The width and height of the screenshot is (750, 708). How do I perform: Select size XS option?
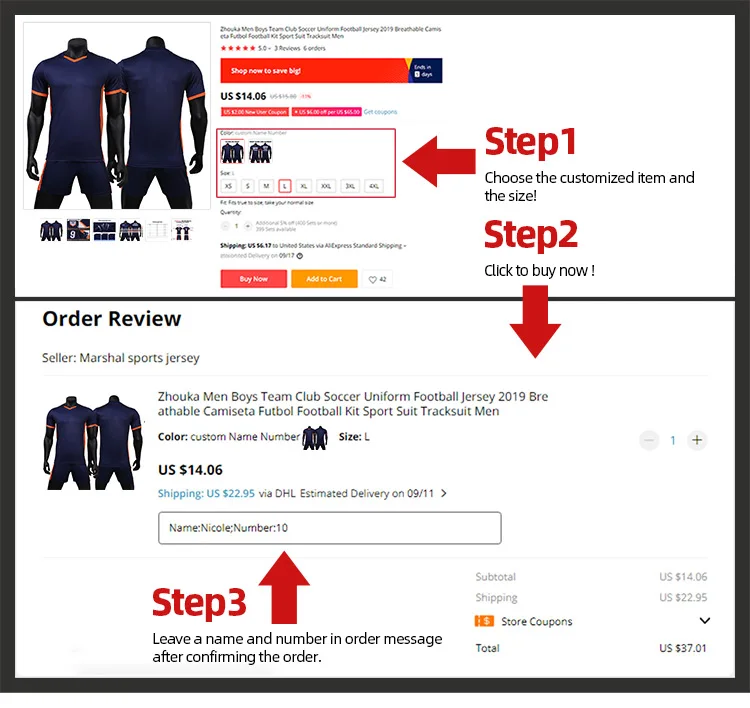229,186
